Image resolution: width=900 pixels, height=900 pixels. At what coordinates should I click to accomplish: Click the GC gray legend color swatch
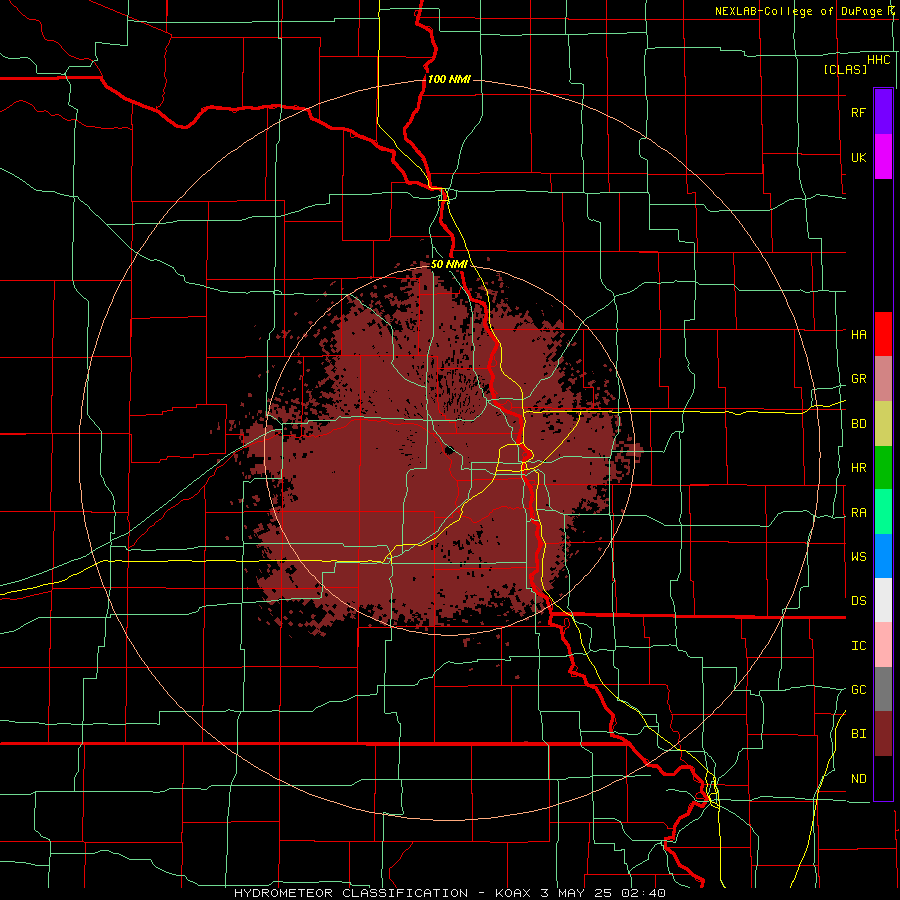[x=883, y=689]
